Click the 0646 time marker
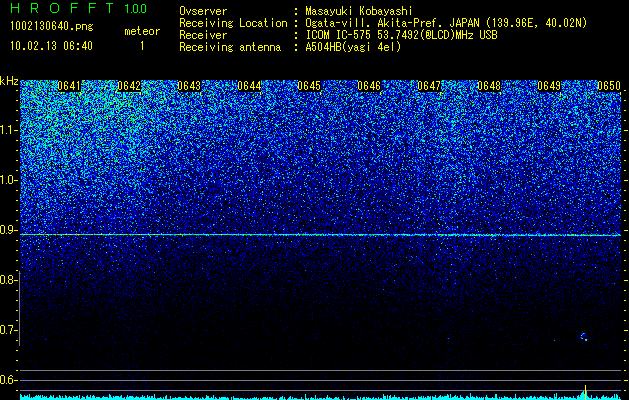 [369, 86]
